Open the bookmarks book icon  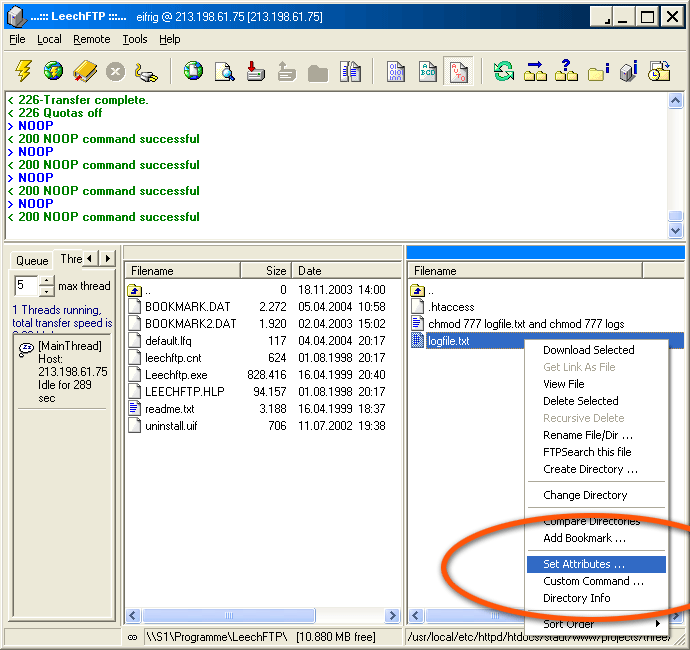pyautogui.click(x=85, y=71)
